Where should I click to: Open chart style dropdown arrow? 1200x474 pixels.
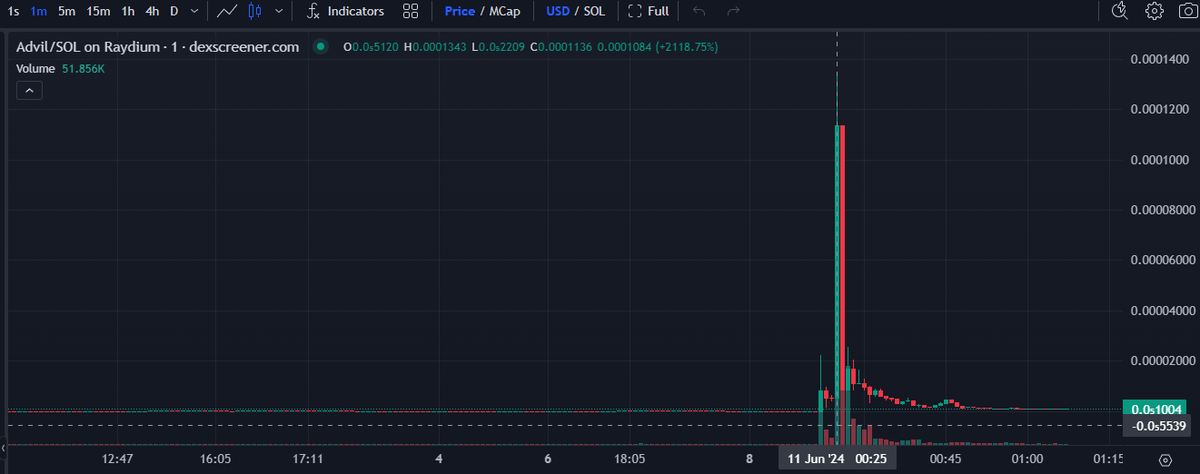[x=278, y=12]
